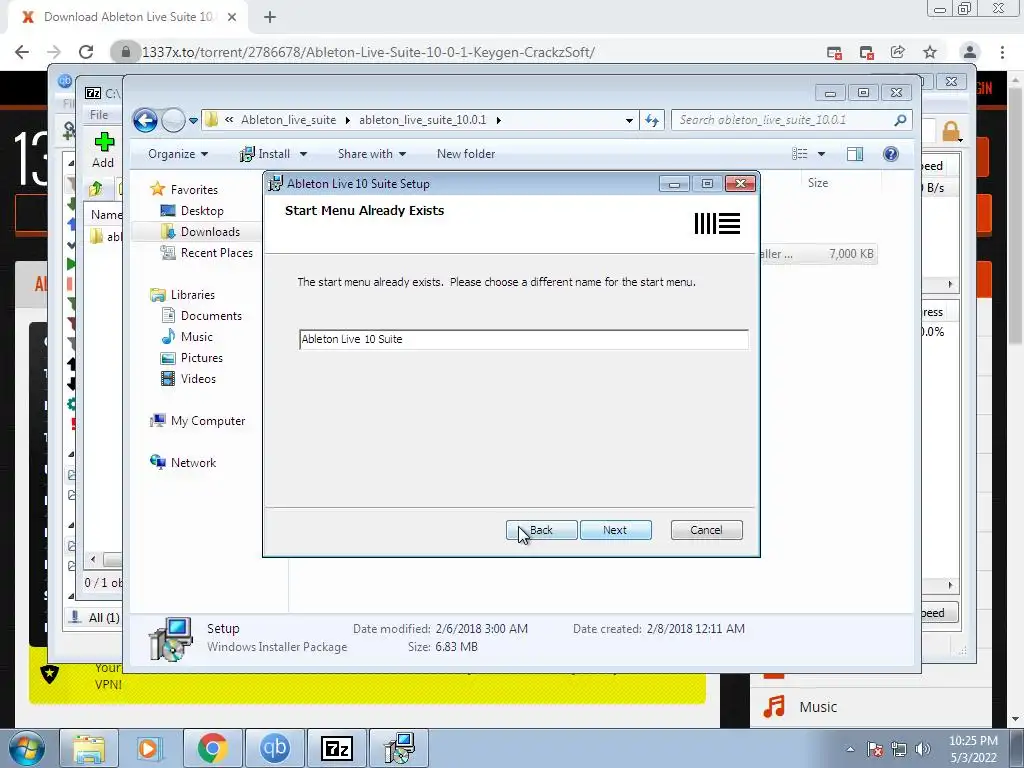Open Windows Media Player from taskbar
The width and height of the screenshot is (1024, 768).
pyautogui.click(x=150, y=748)
